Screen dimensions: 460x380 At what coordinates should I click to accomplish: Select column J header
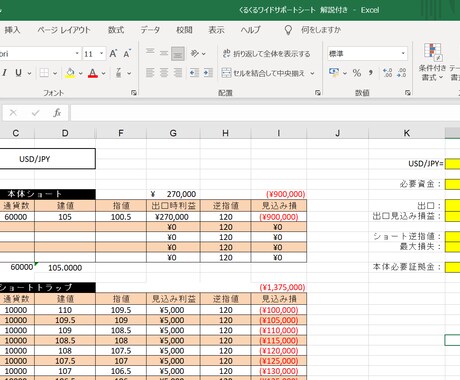338,133
